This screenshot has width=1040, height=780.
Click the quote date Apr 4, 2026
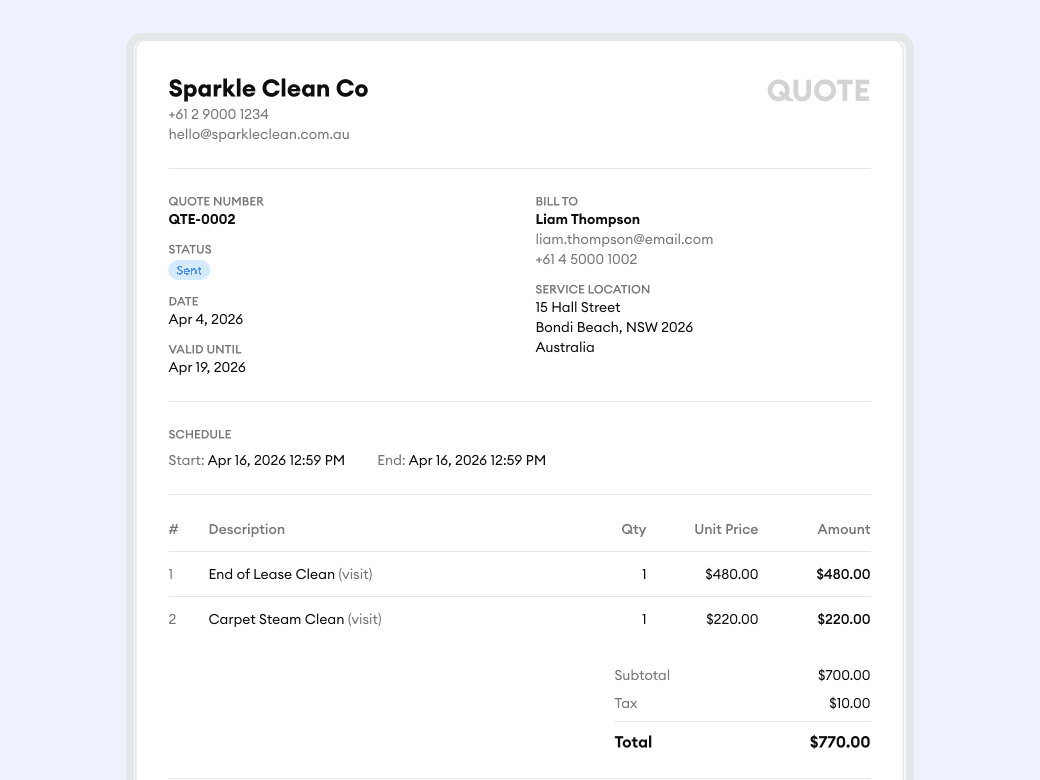point(206,319)
